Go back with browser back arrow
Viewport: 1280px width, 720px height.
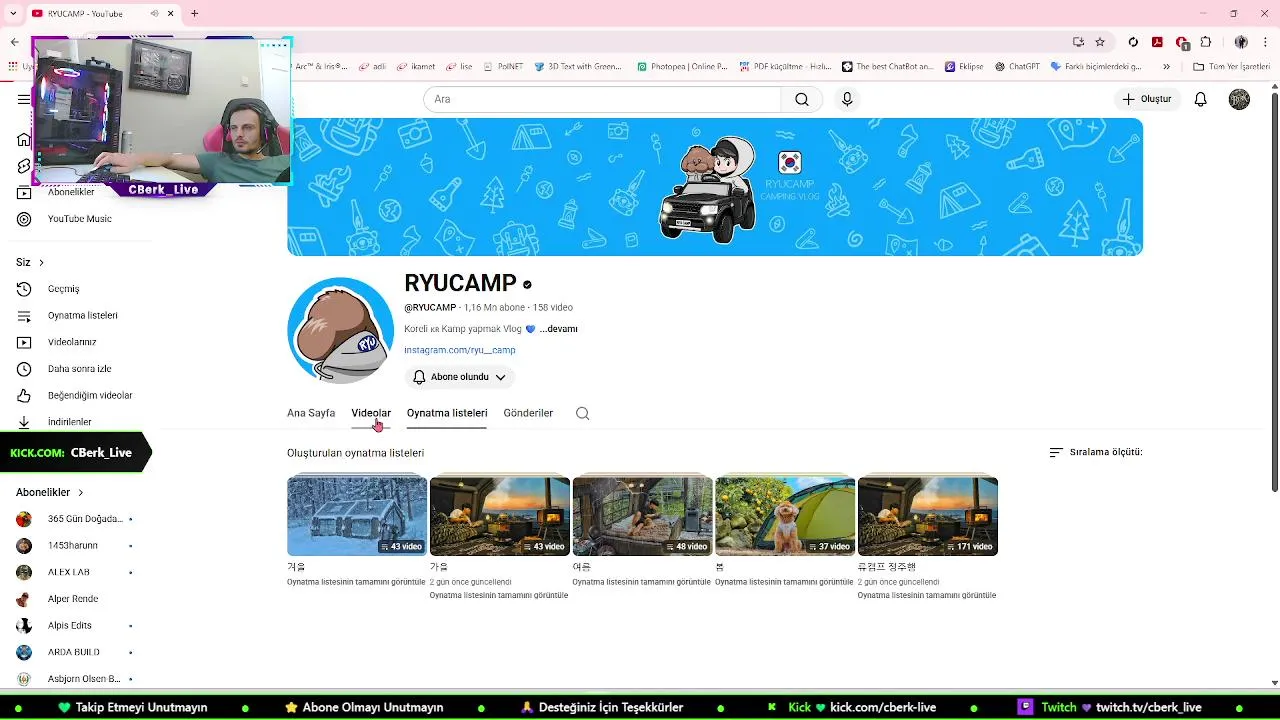(x=14, y=42)
